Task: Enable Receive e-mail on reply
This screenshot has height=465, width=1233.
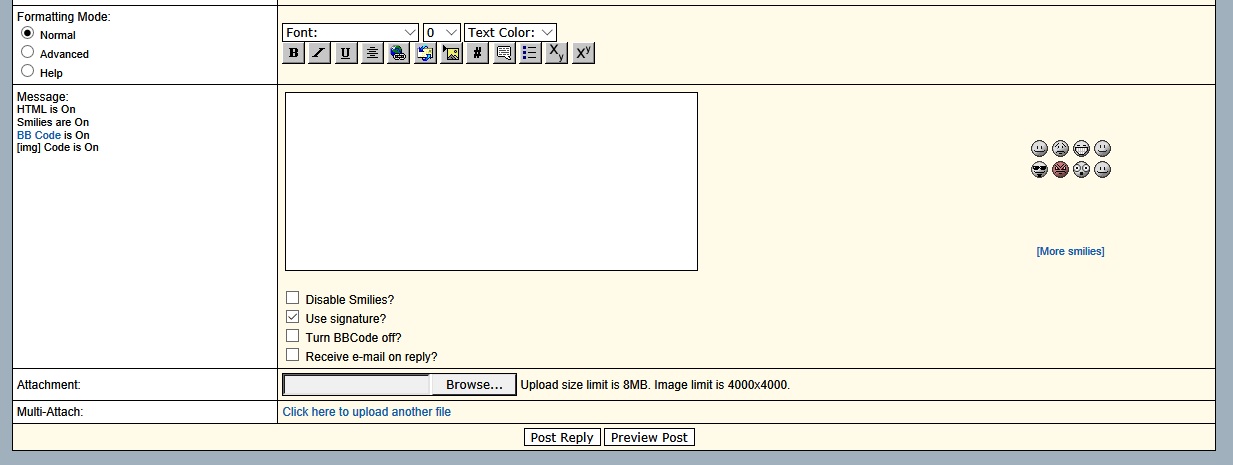Action: click(x=293, y=355)
